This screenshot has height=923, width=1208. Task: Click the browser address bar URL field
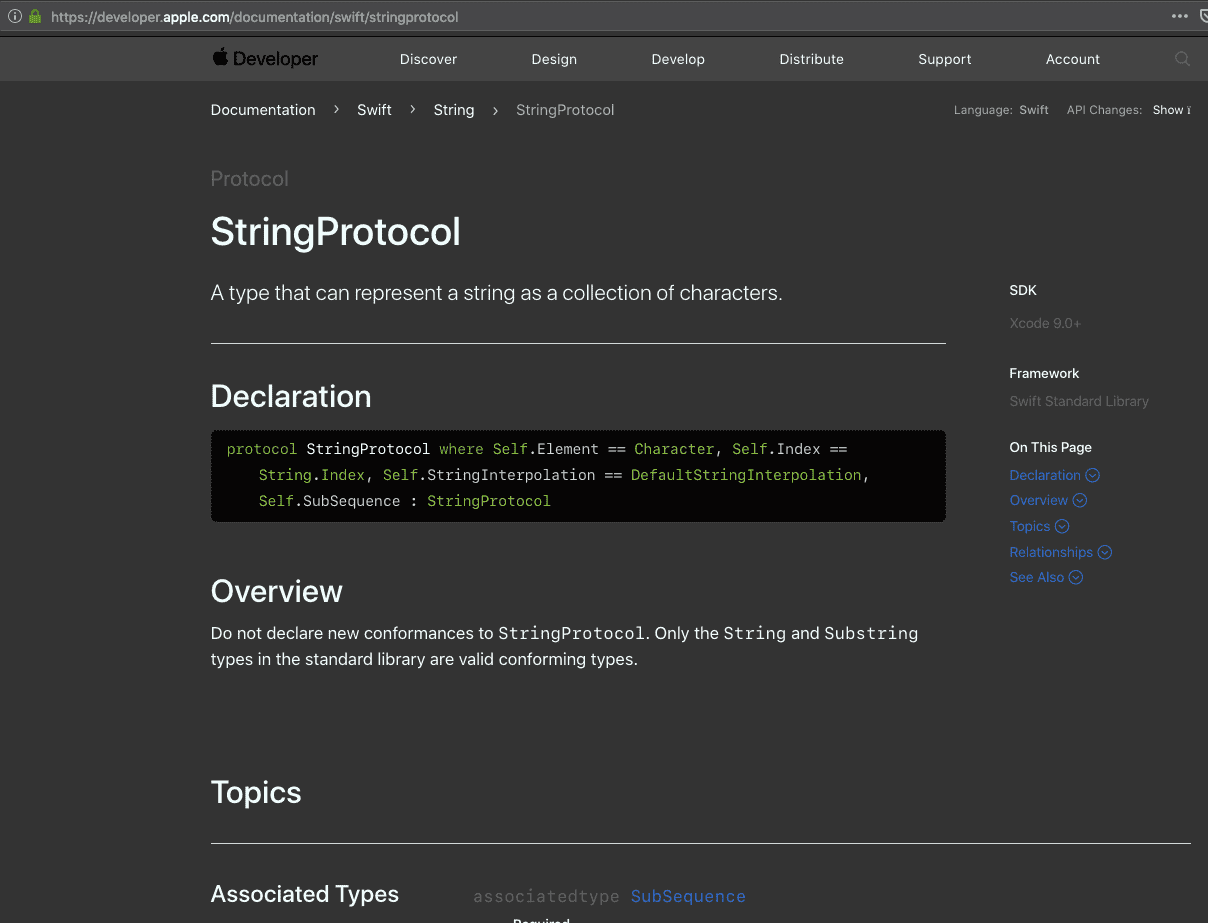(x=300, y=16)
